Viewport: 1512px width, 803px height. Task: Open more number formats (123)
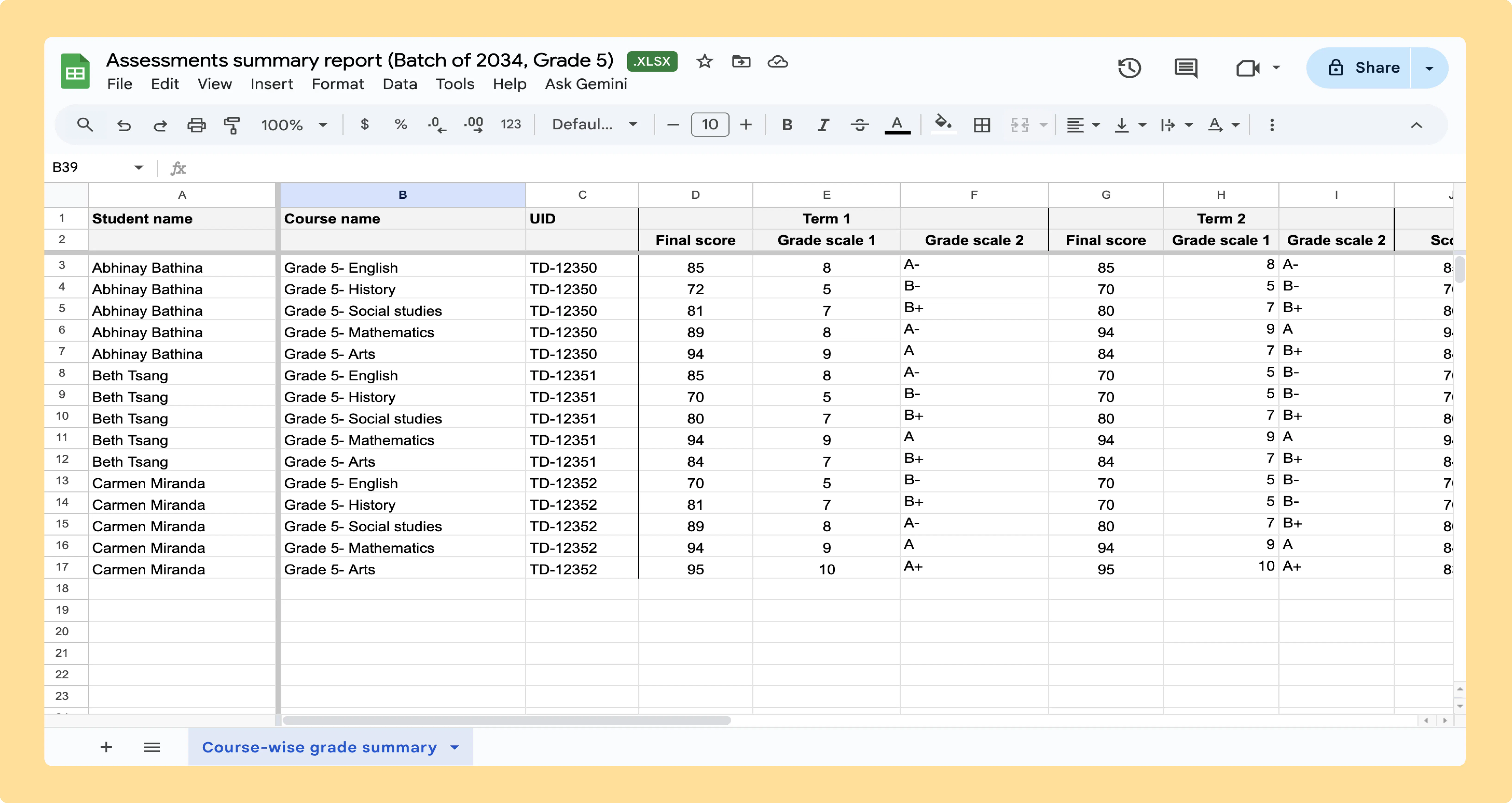tap(511, 124)
